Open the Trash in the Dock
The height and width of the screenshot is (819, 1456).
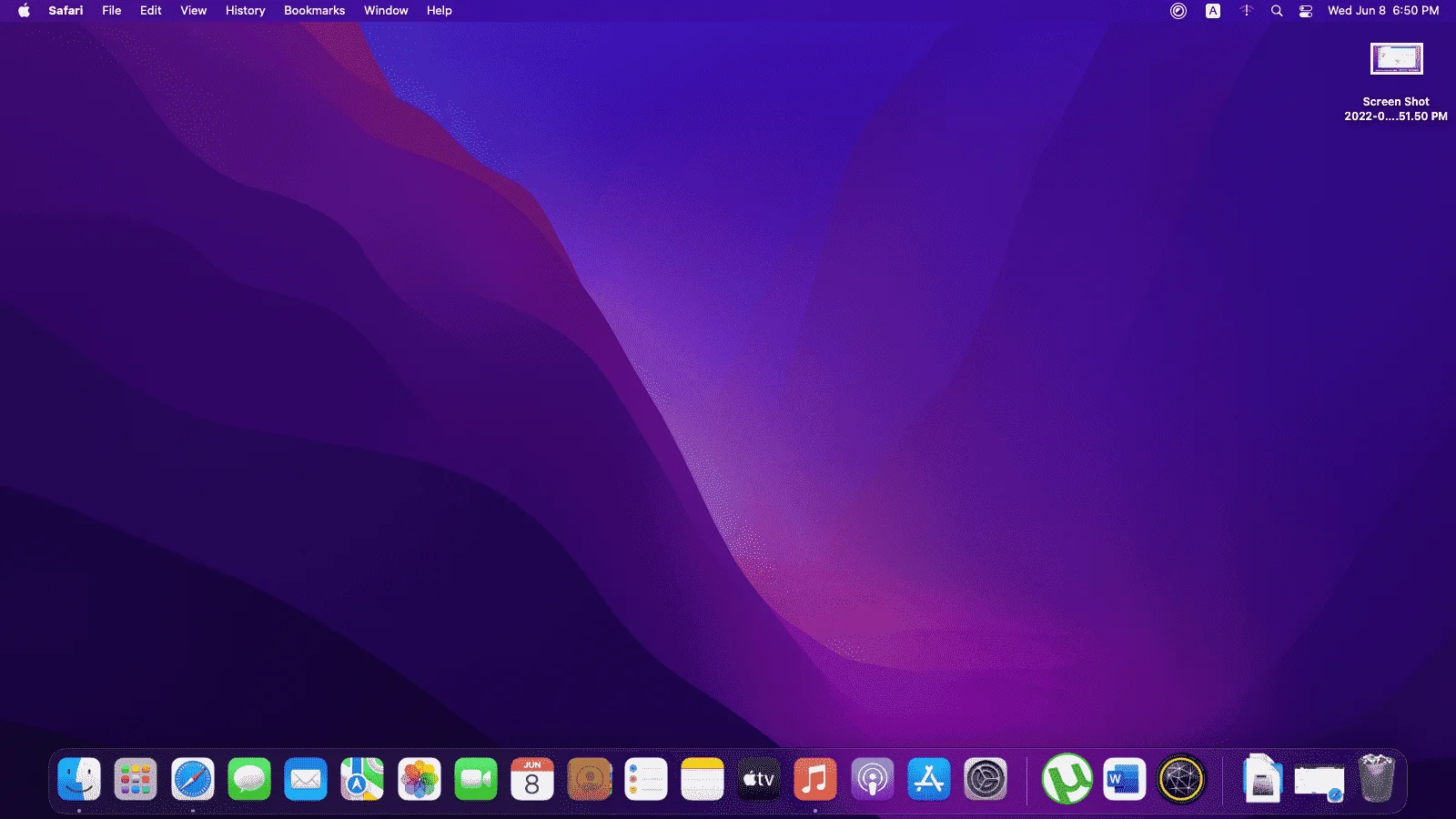[1377, 778]
